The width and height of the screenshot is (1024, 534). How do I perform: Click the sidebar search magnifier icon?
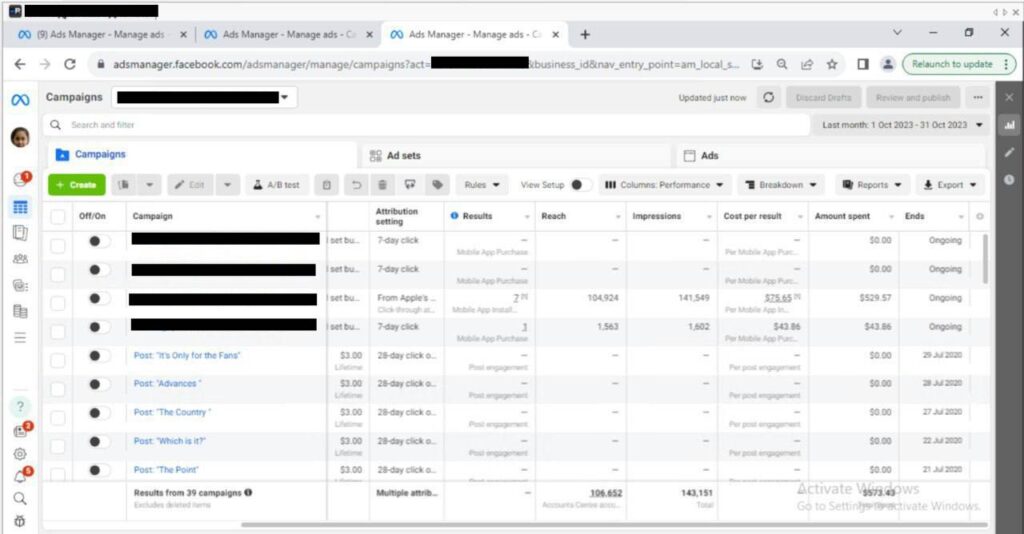(x=20, y=499)
